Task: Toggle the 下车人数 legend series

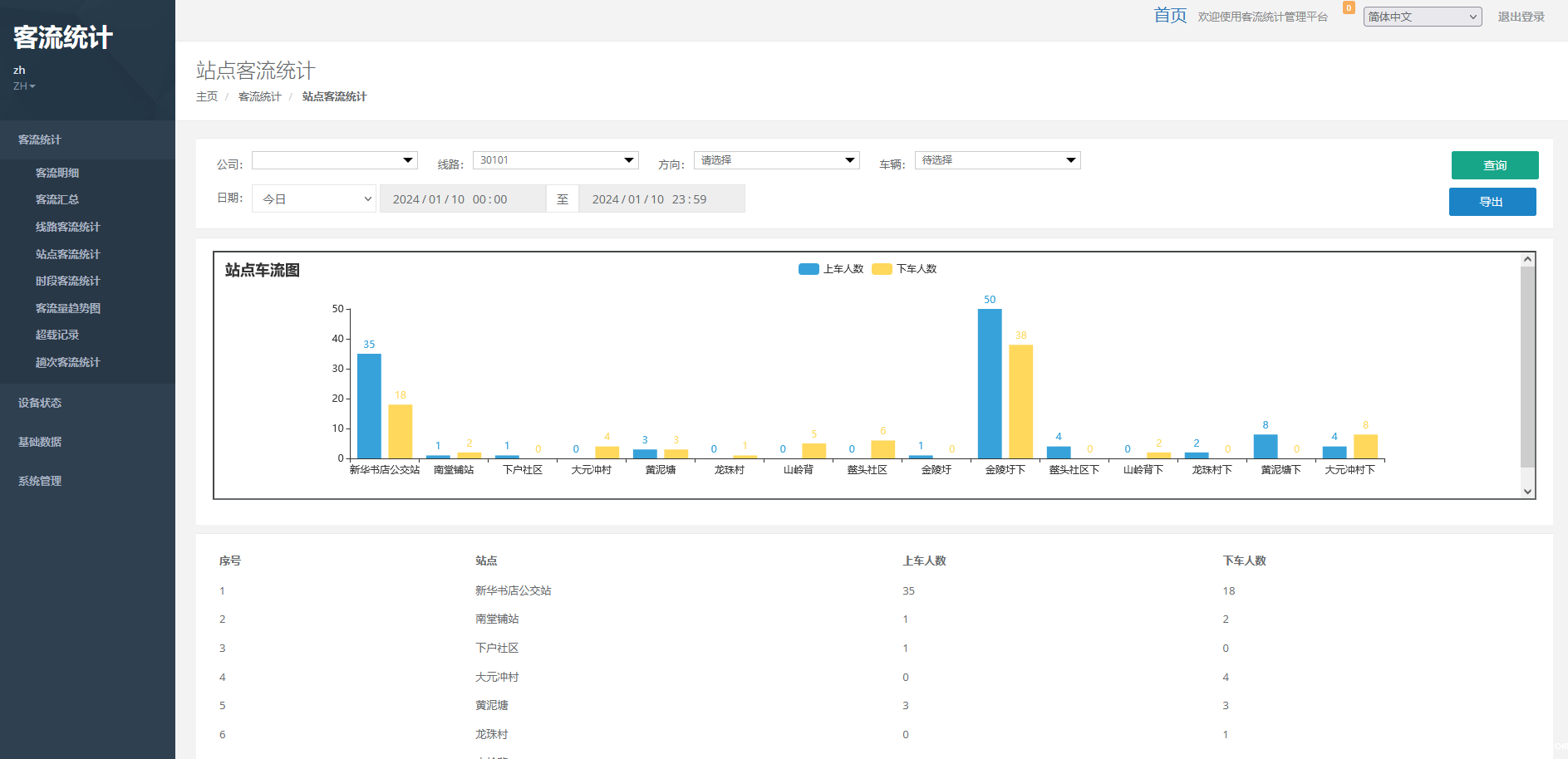Action: pos(904,269)
